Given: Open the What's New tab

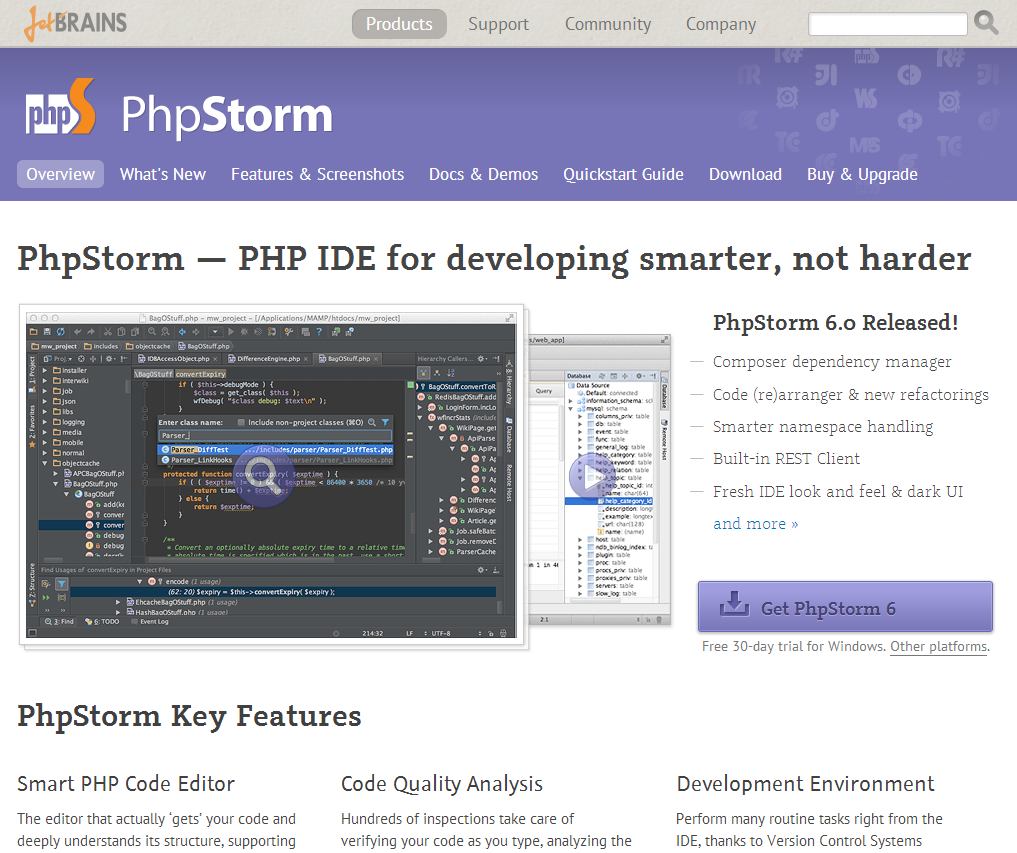Looking at the screenshot, I should point(163,174).
